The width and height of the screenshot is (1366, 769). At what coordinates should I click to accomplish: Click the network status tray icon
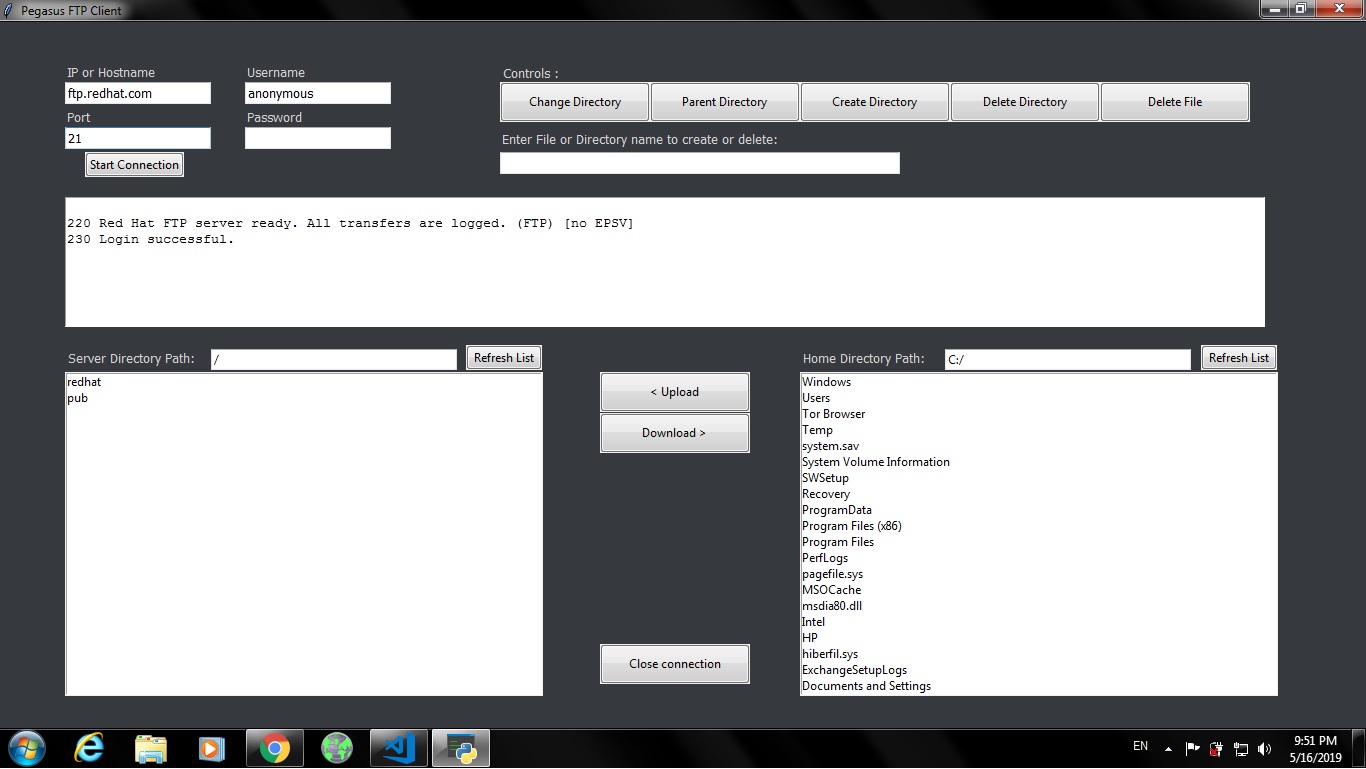(1241, 747)
